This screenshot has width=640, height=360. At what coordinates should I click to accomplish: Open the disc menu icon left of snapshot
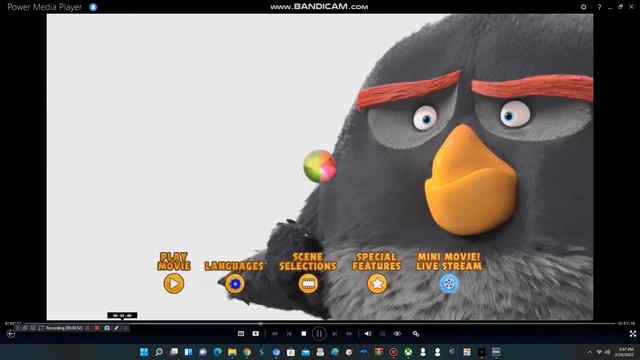241,334
